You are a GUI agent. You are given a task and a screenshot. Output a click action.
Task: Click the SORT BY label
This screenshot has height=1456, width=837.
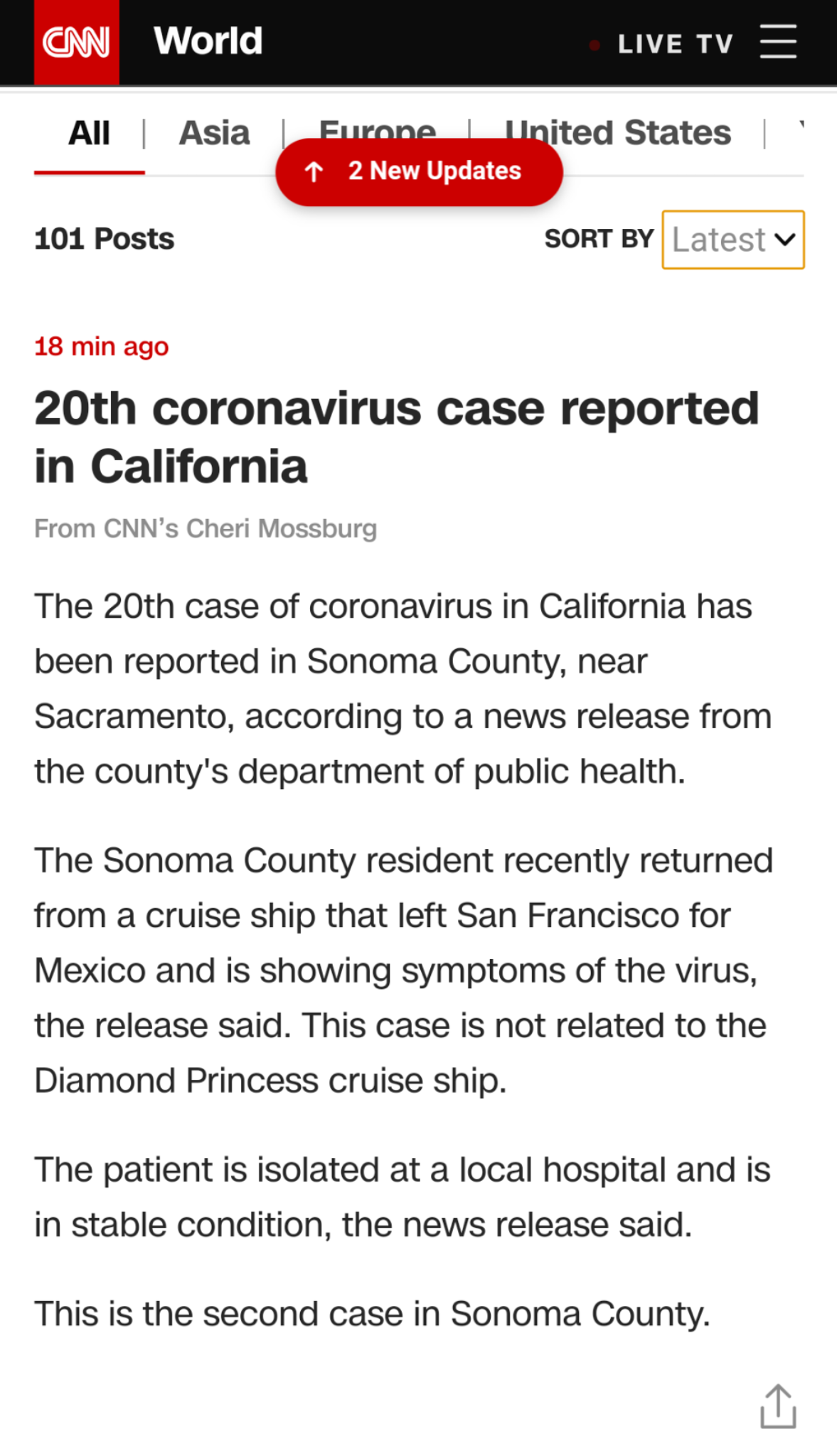coord(599,239)
